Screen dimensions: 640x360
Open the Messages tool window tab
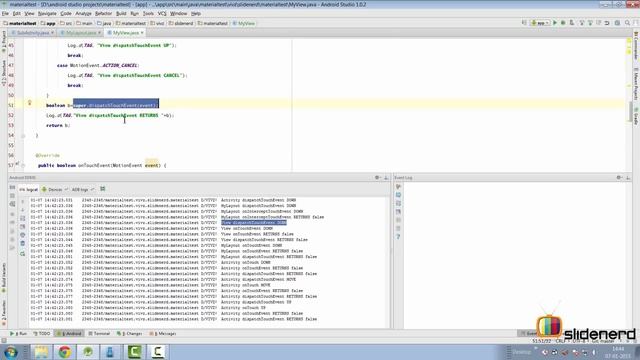[x=162, y=333]
